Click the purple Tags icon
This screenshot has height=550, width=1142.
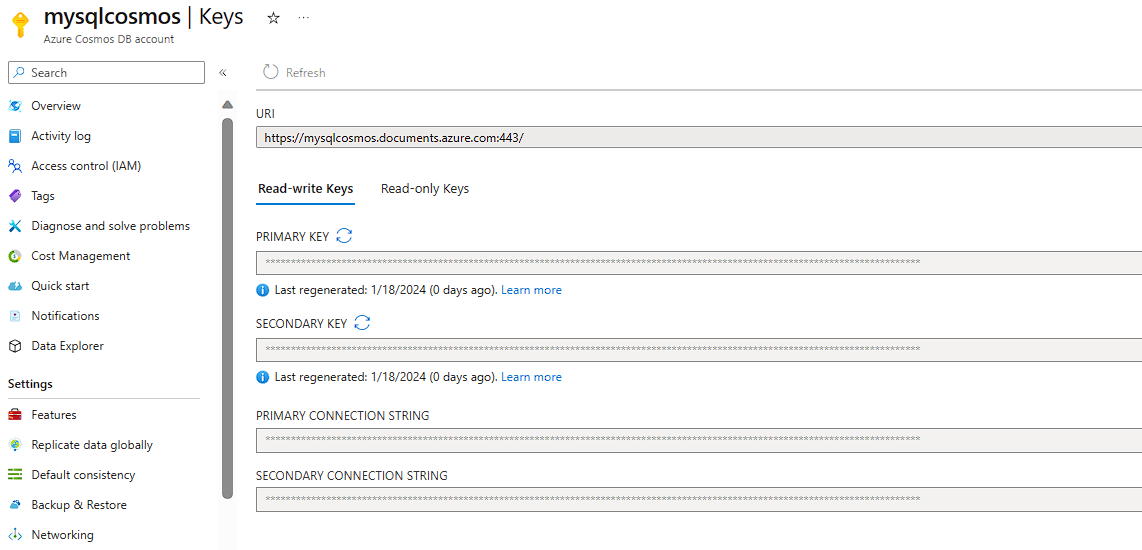[15, 196]
